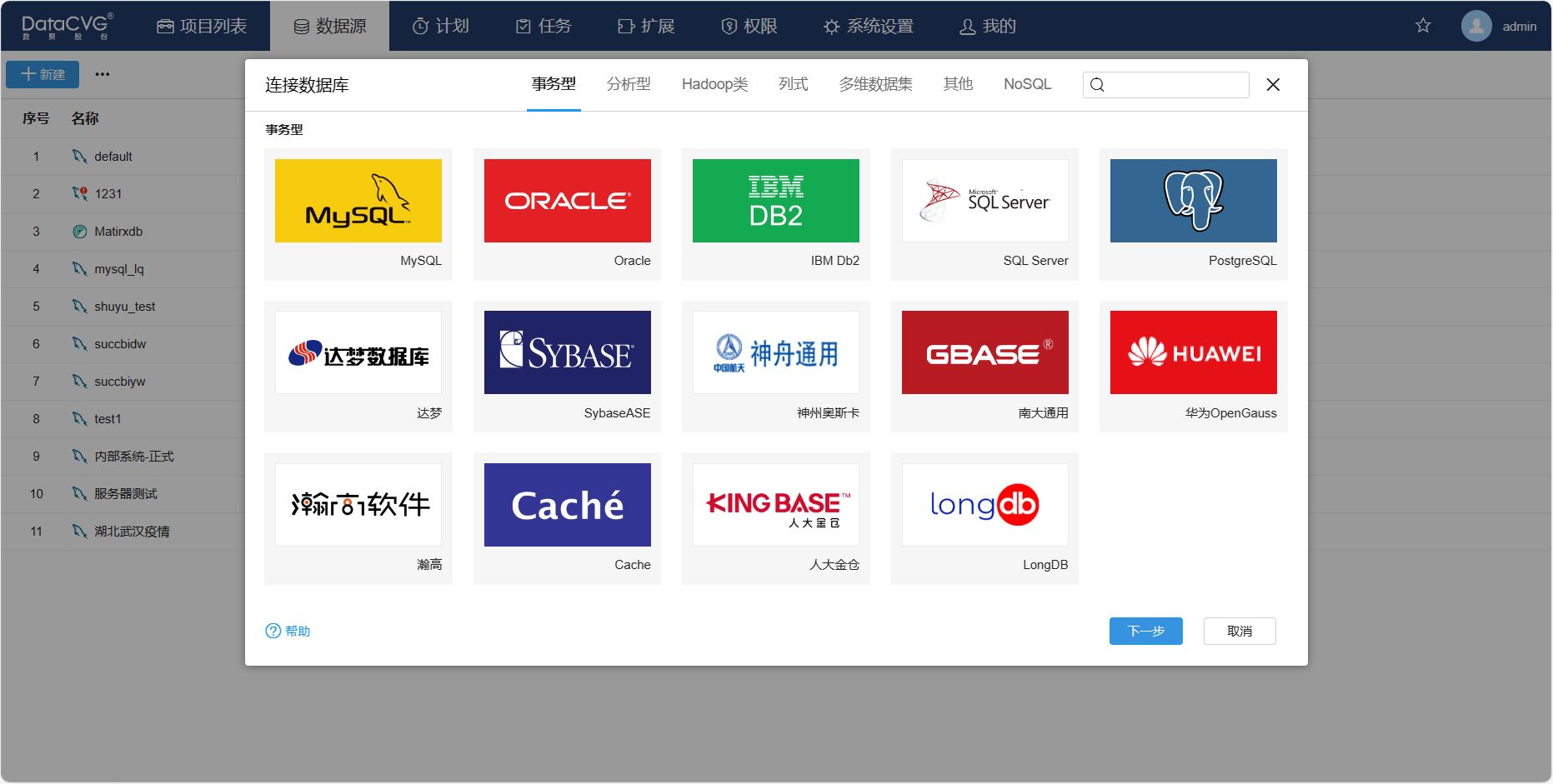Pick the 瀚高软件 logo tile
1553x784 pixels.
(358, 505)
